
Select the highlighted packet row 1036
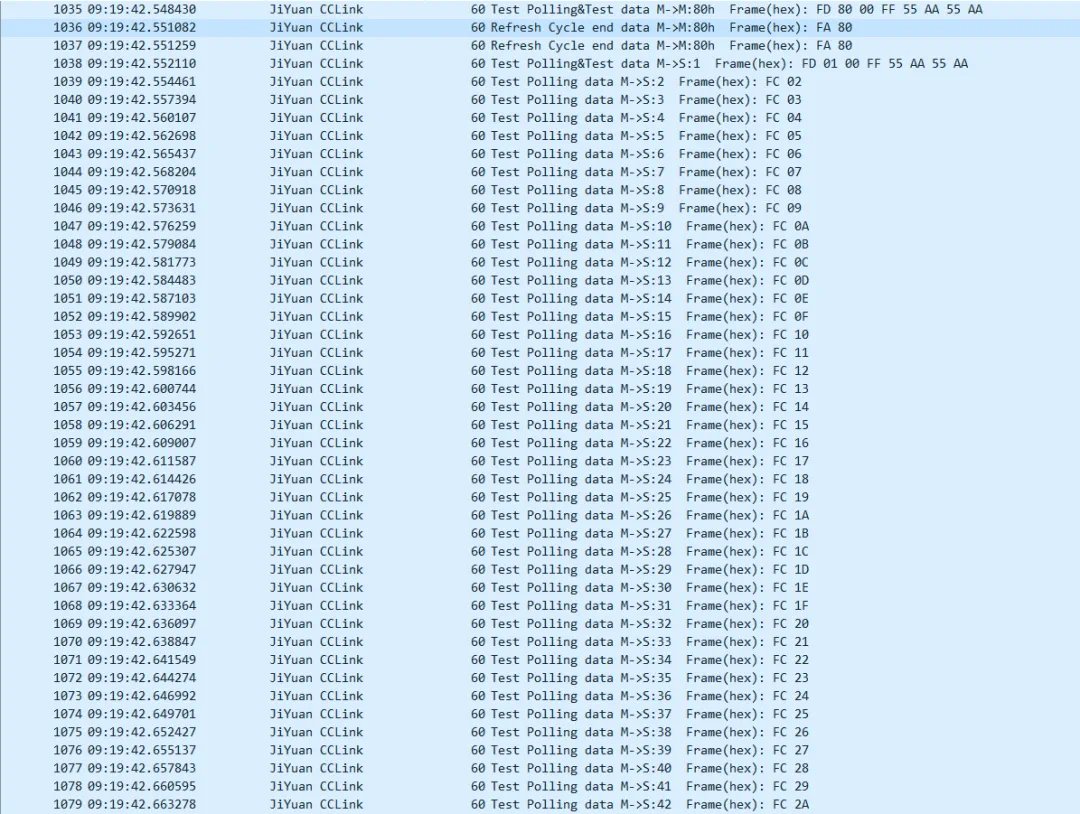(x=540, y=28)
